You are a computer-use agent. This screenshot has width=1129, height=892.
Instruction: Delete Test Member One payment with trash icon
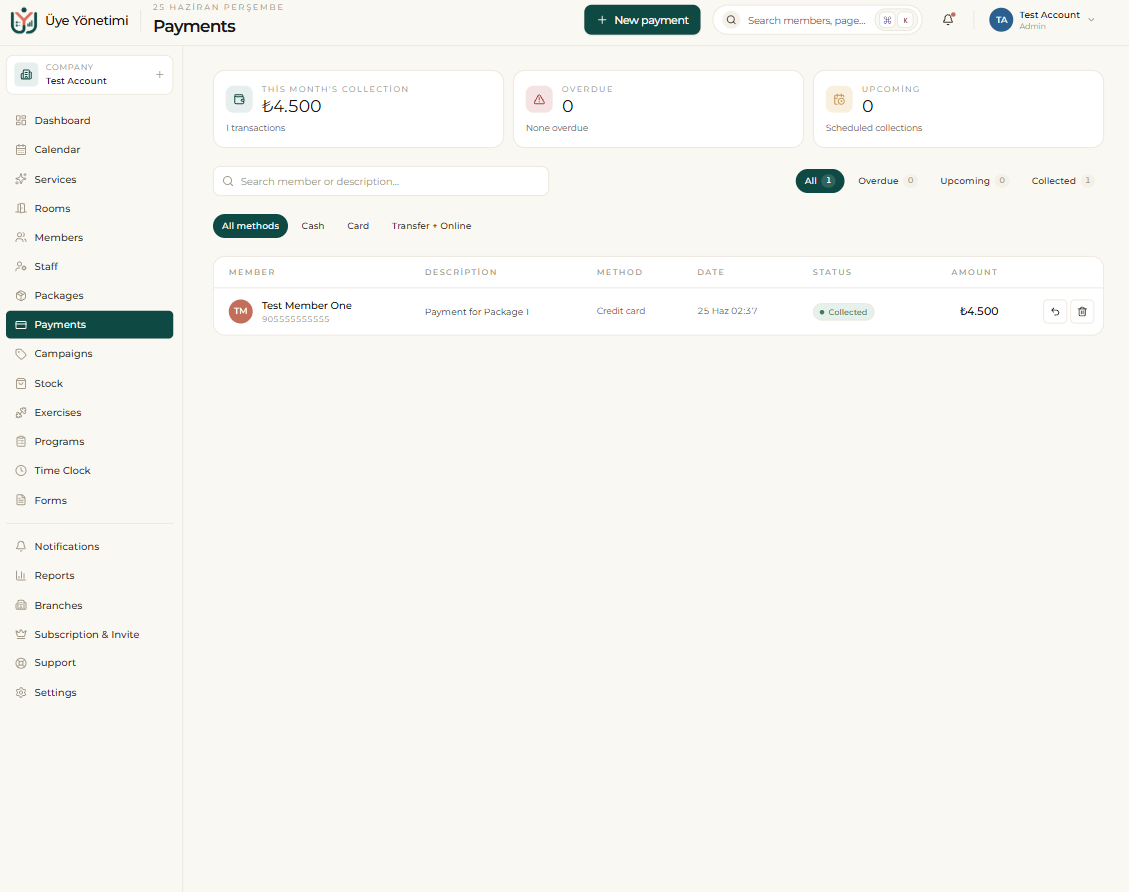tap(1082, 312)
